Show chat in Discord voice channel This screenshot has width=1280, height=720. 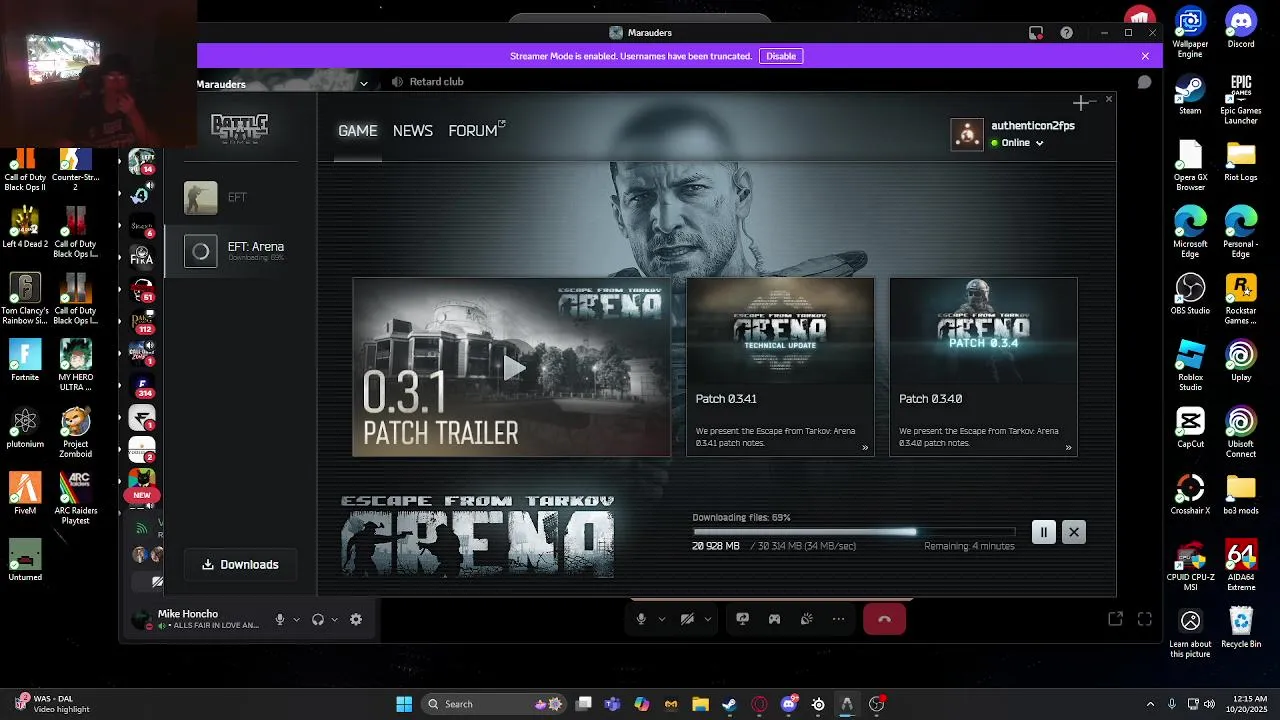click(x=1144, y=82)
